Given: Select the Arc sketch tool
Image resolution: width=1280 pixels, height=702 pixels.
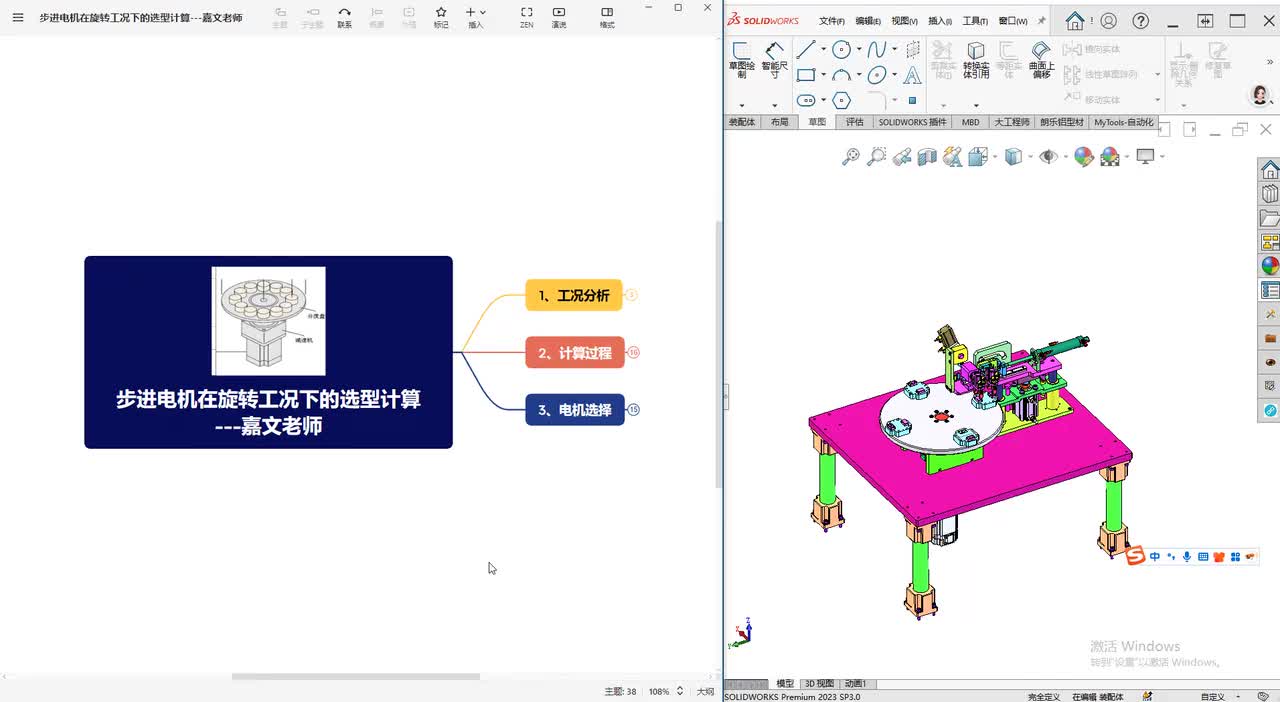Looking at the screenshot, I should pos(841,75).
